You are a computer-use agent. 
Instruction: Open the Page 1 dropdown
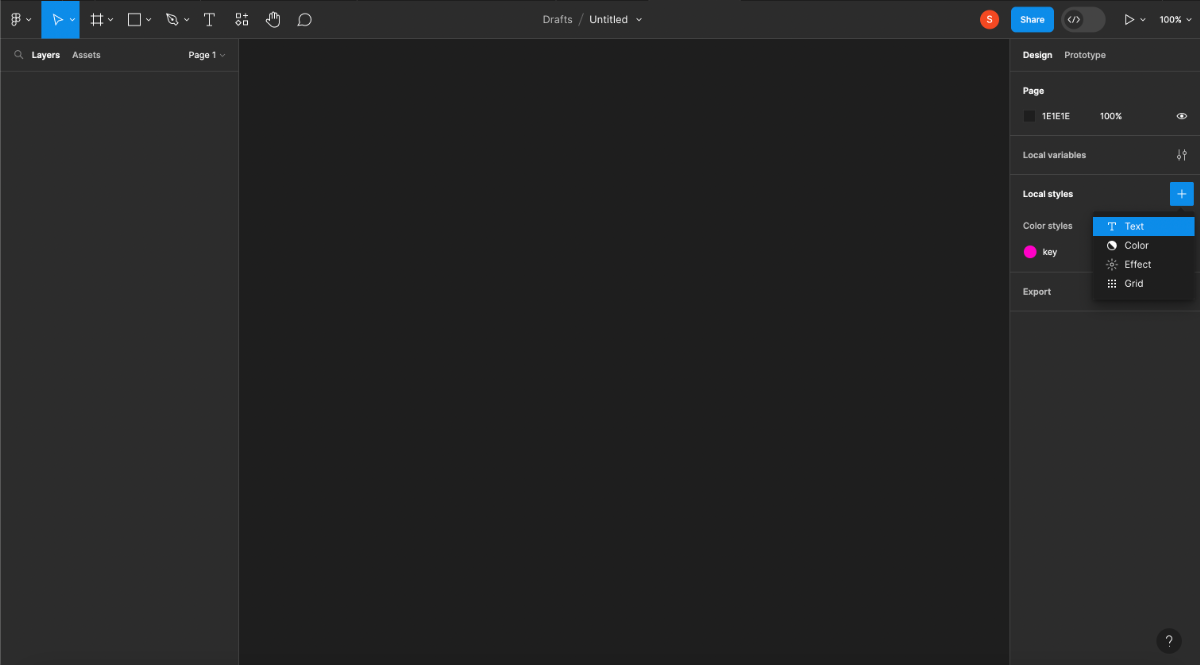pyautogui.click(x=207, y=55)
